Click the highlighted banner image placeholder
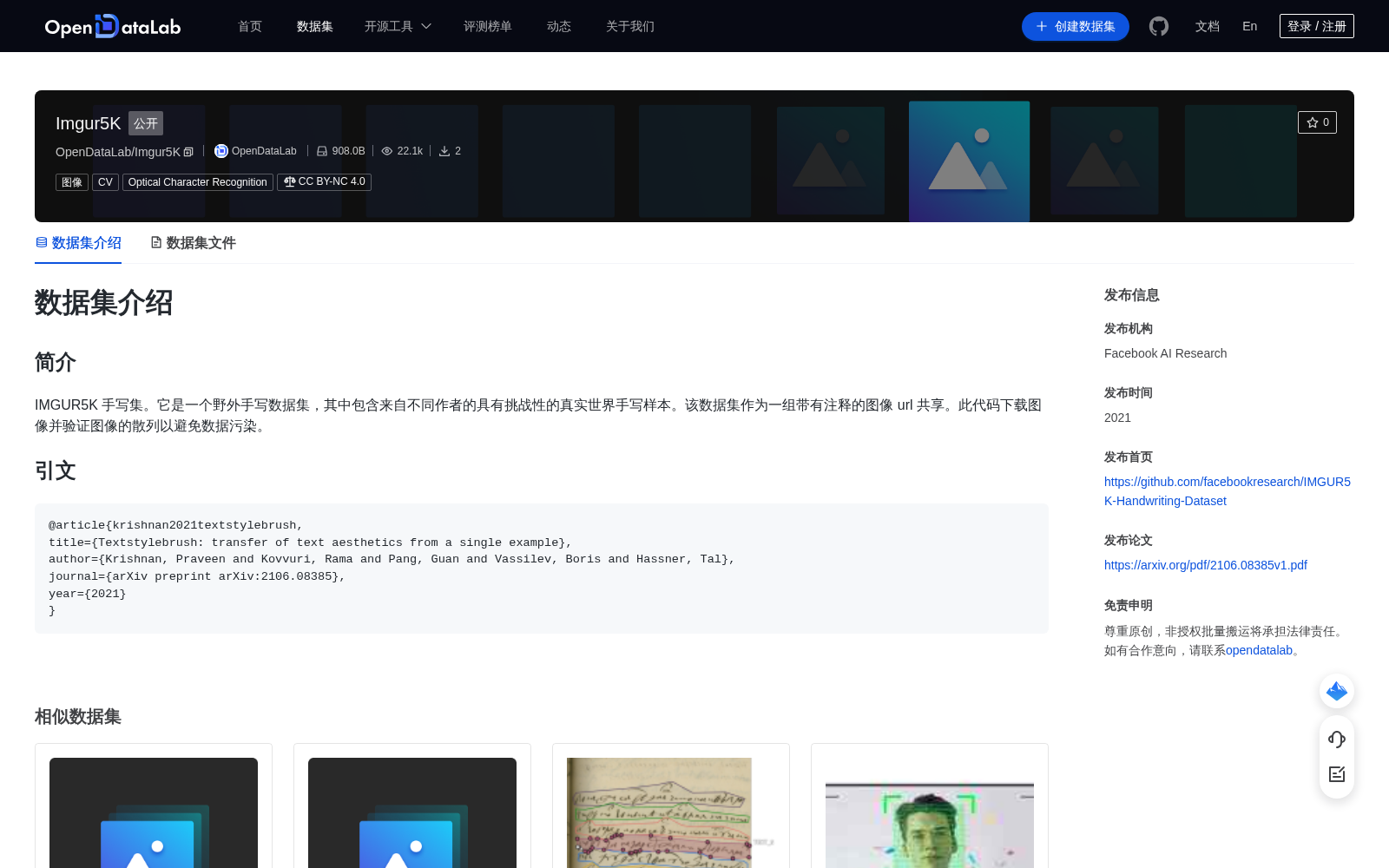 pyautogui.click(x=969, y=161)
